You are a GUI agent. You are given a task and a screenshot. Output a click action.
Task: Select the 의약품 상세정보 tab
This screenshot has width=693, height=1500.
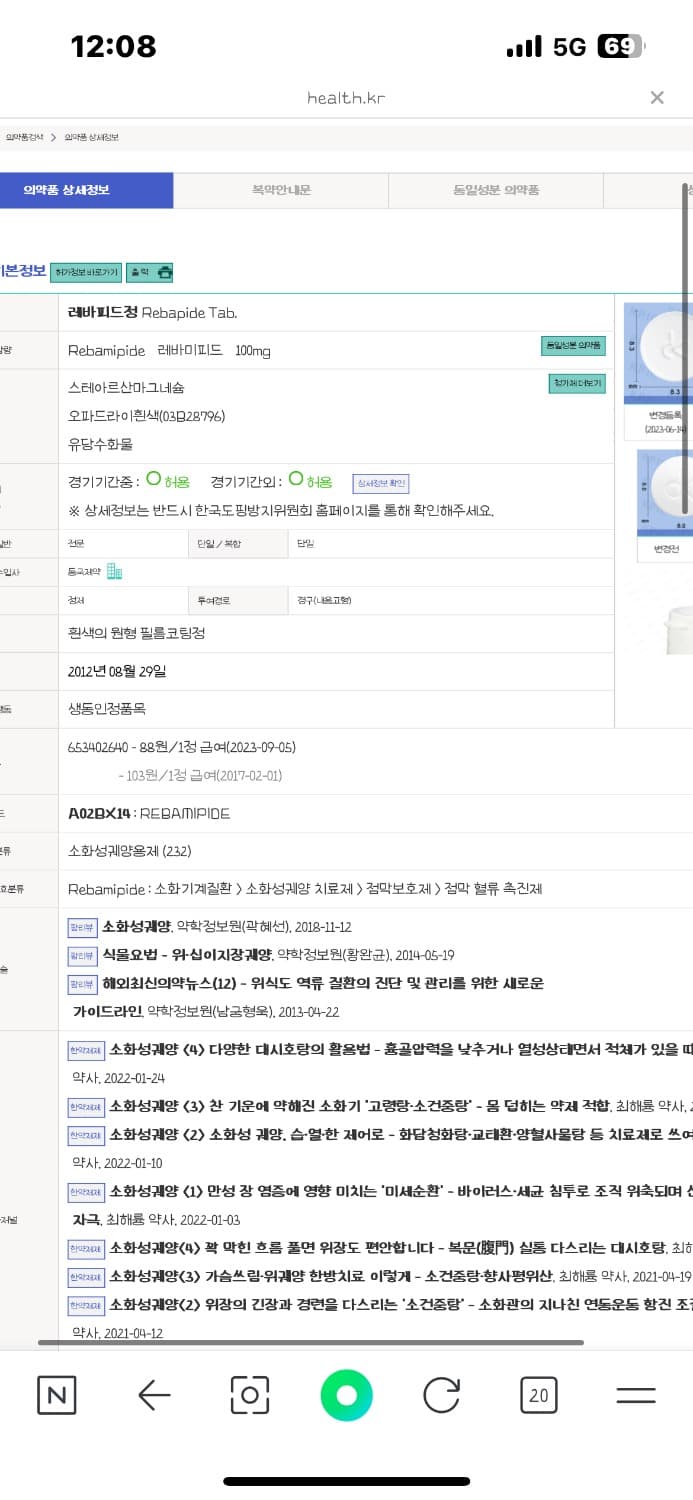(86, 190)
